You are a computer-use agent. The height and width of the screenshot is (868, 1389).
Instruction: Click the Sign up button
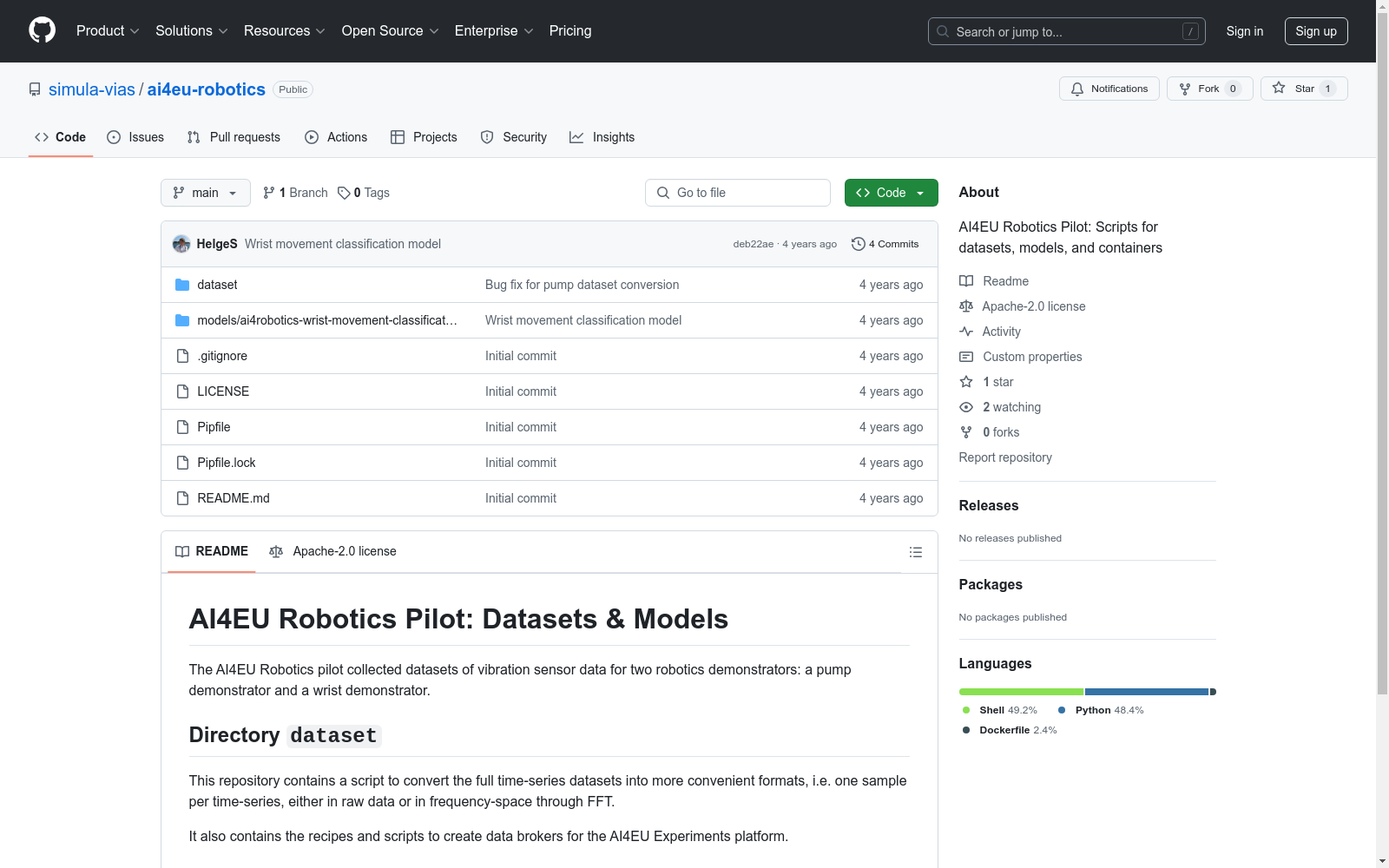click(x=1316, y=31)
